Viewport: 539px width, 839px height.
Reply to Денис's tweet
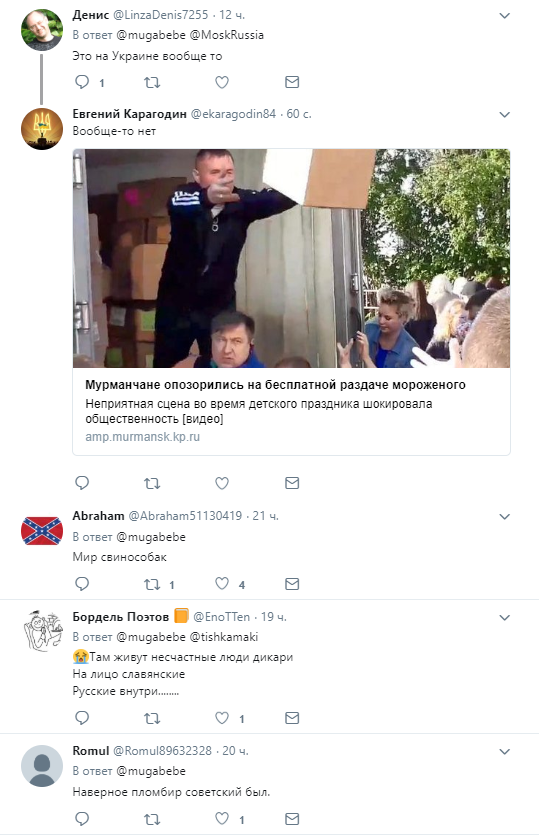[82, 82]
